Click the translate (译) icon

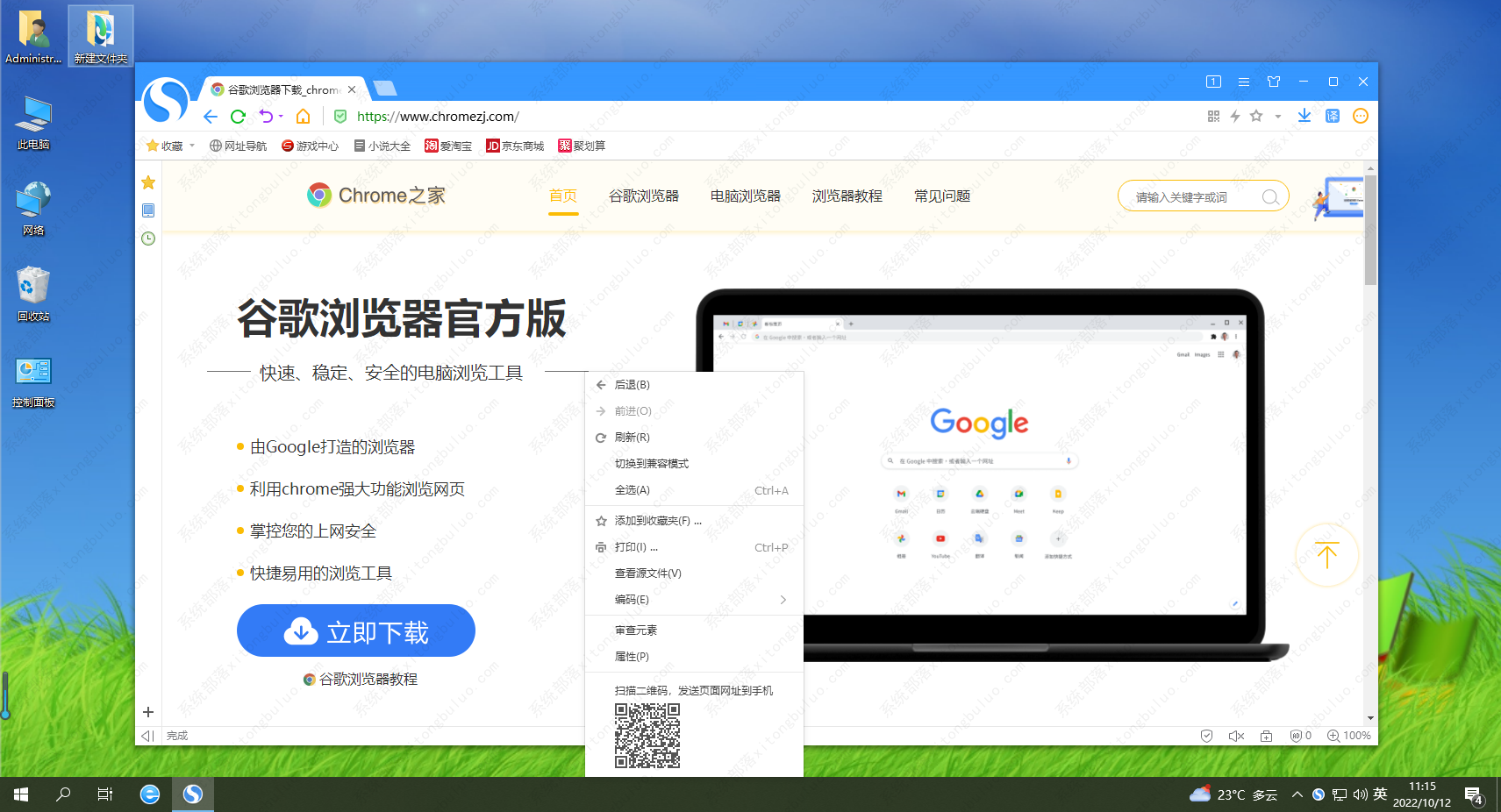(x=1333, y=116)
